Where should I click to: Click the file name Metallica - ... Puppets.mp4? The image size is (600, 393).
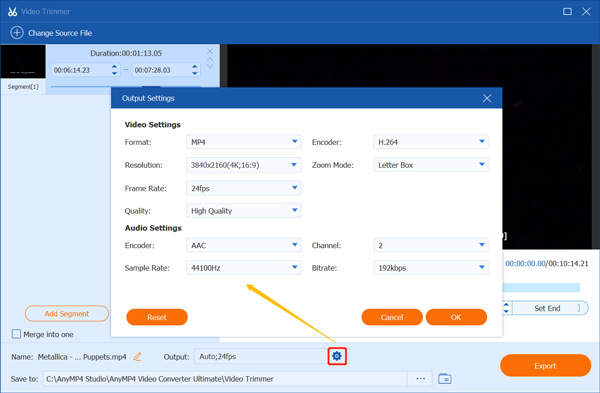[82, 357]
